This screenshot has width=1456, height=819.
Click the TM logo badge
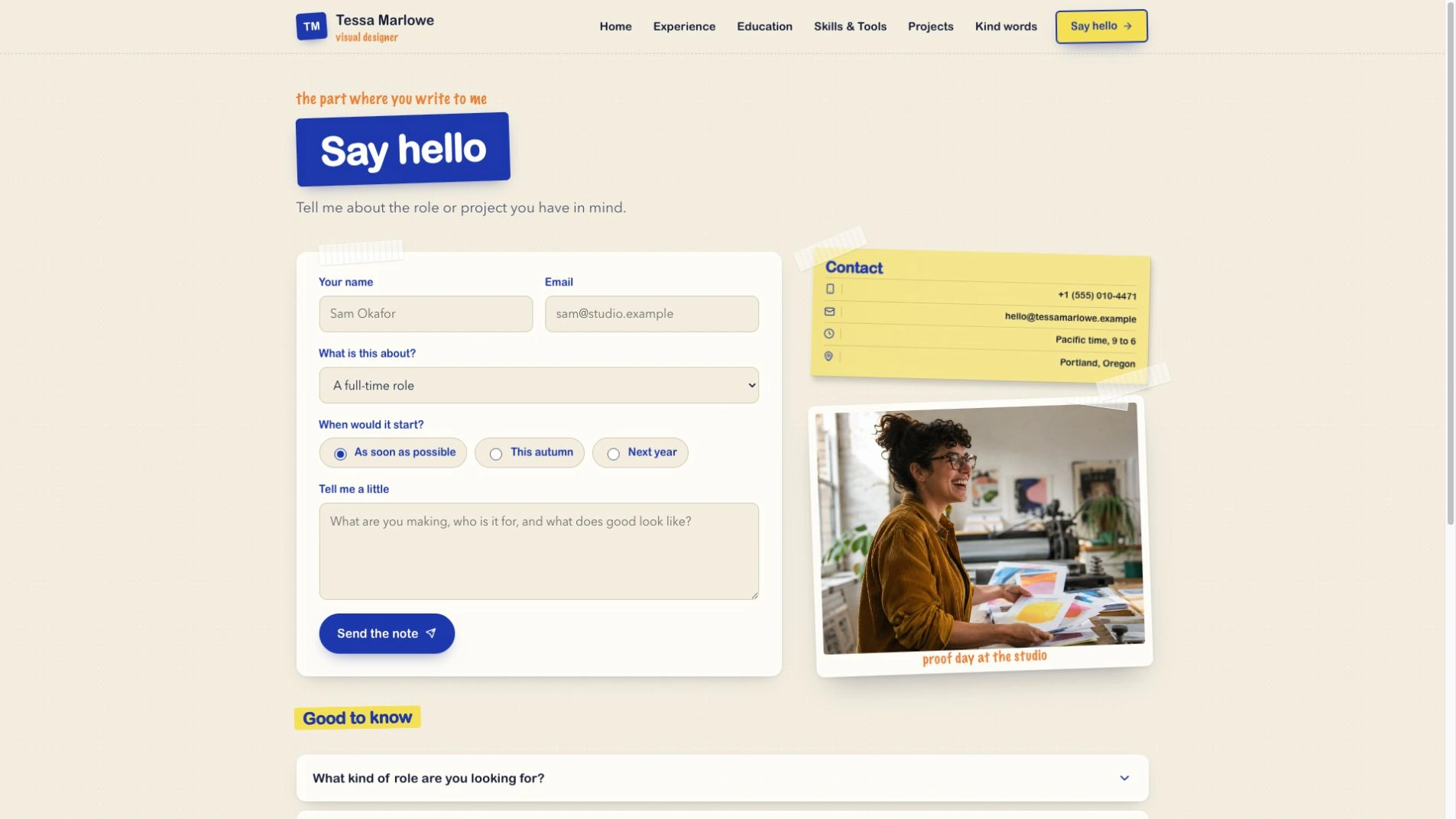(311, 27)
